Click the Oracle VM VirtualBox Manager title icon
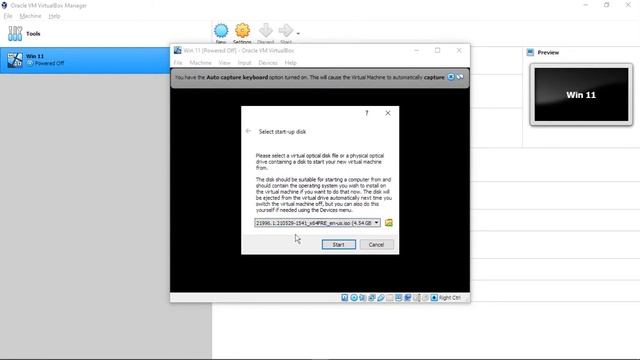Screen dimensions: 640x360 (4, 5)
